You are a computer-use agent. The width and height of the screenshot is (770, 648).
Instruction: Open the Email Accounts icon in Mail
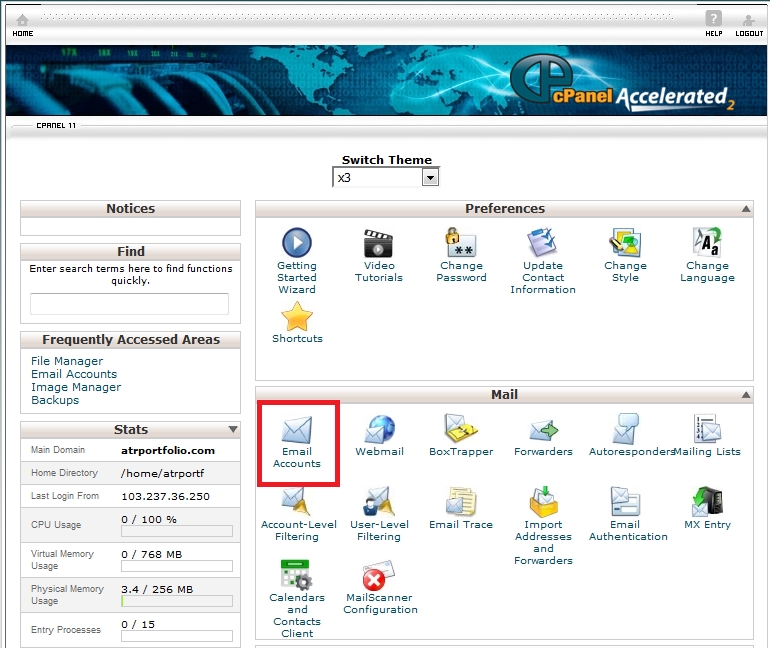coord(297,431)
